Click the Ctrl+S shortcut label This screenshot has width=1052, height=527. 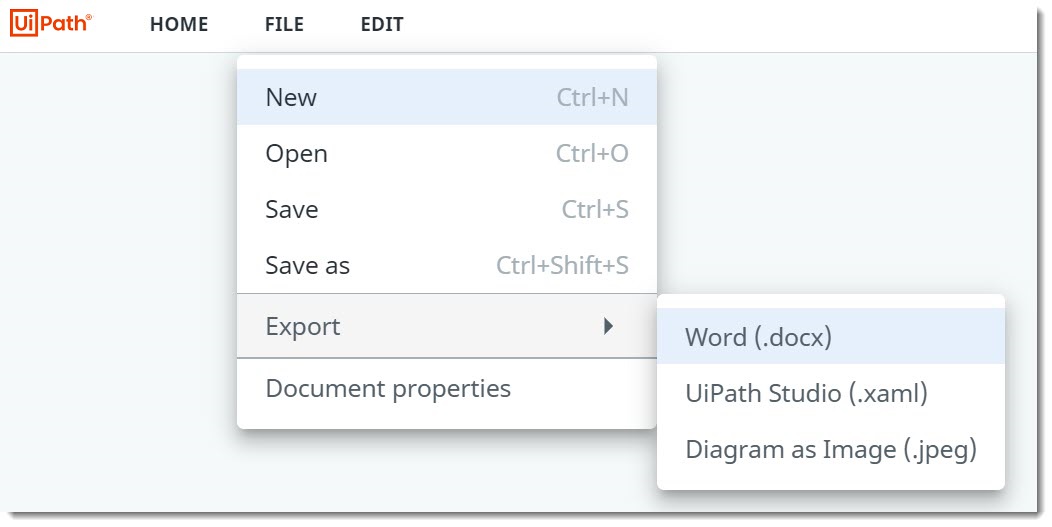[595, 209]
